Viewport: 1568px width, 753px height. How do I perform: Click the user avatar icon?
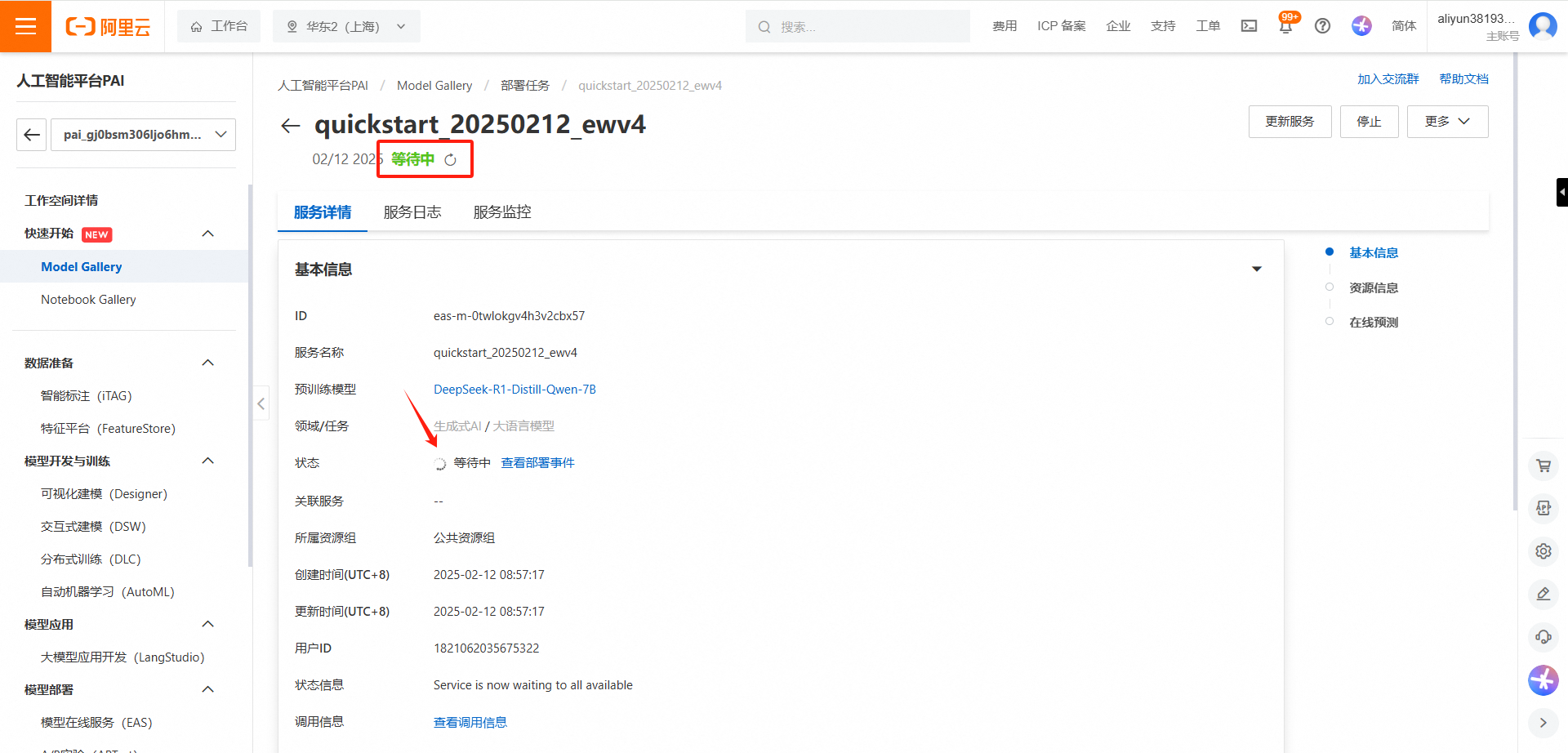[x=1543, y=26]
